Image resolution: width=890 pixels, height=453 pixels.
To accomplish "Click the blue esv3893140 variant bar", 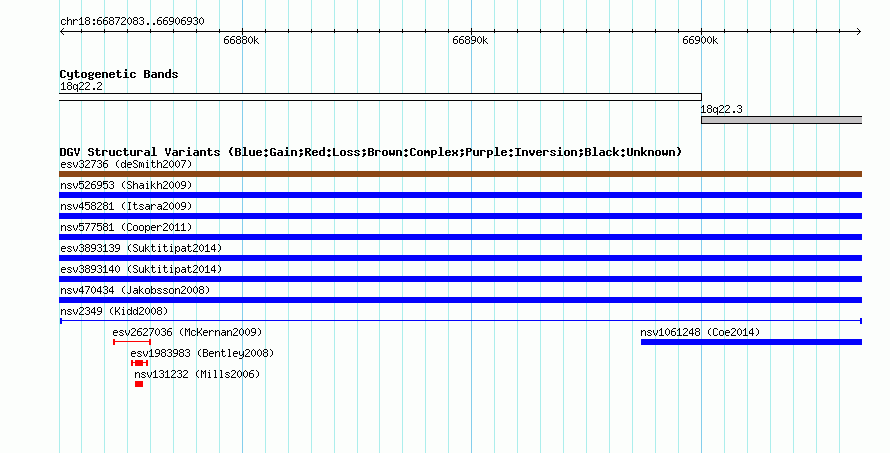I will 460,279.
